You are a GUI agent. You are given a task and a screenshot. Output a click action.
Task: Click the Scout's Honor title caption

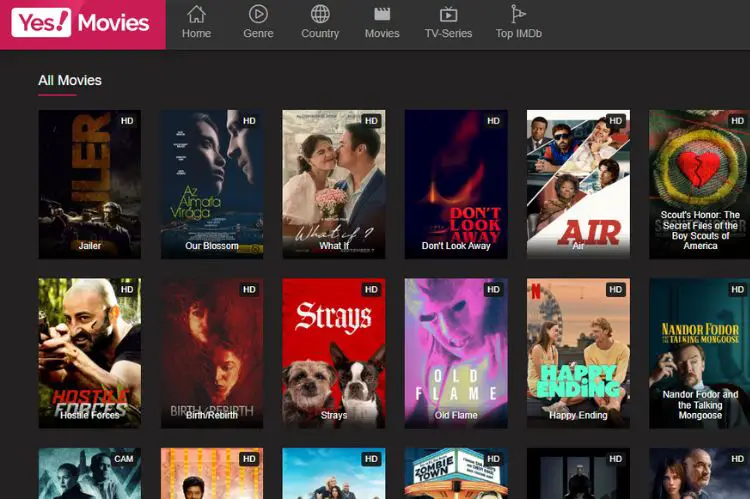(x=700, y=230)
